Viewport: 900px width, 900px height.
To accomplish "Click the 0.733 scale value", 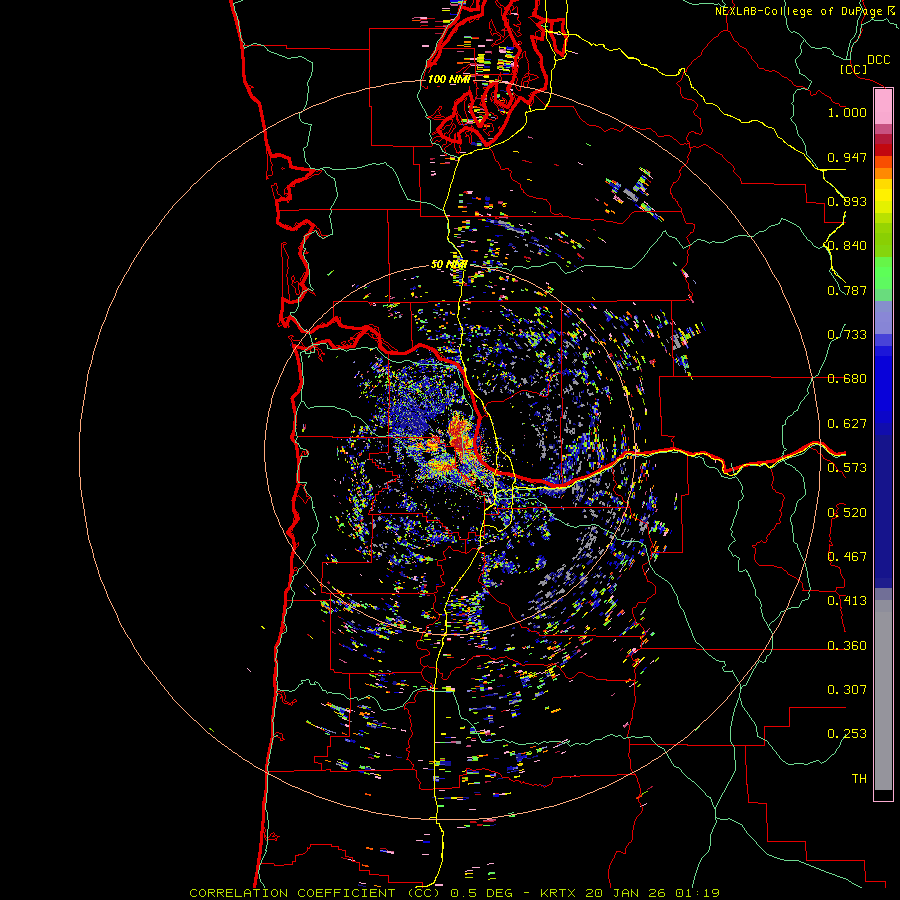I will tap(847, 335).
